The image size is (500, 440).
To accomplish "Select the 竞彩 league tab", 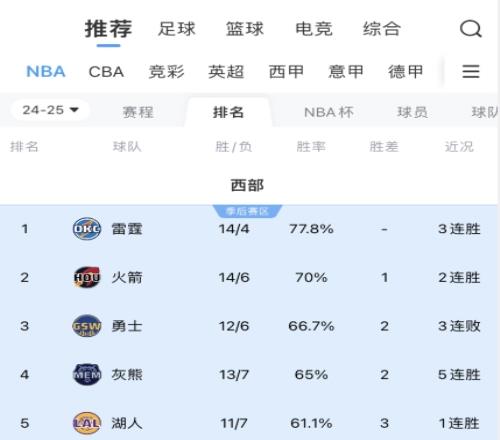I will [166, 72].
